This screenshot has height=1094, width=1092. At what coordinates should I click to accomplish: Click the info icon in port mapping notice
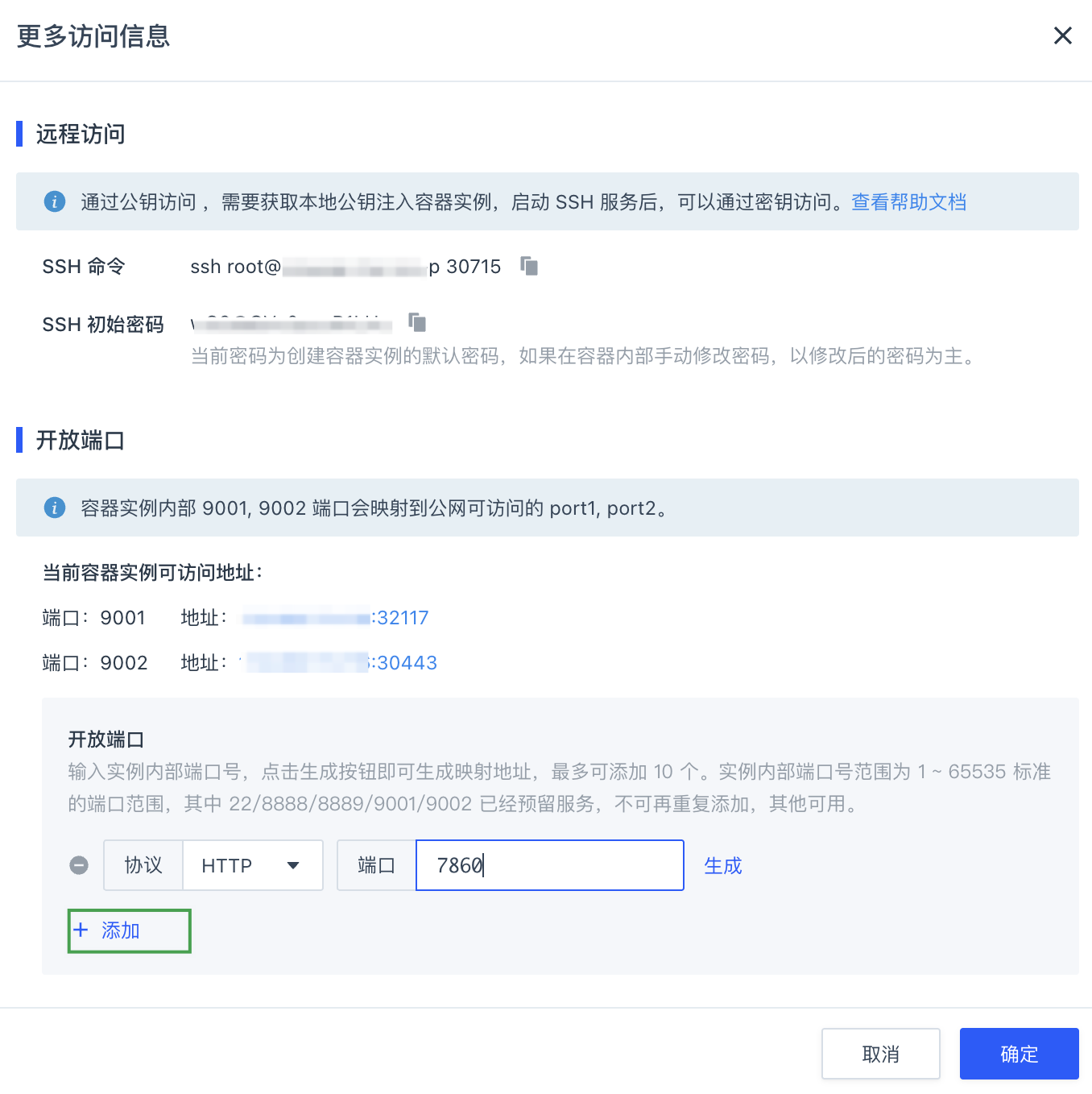(x=55, y=508)
